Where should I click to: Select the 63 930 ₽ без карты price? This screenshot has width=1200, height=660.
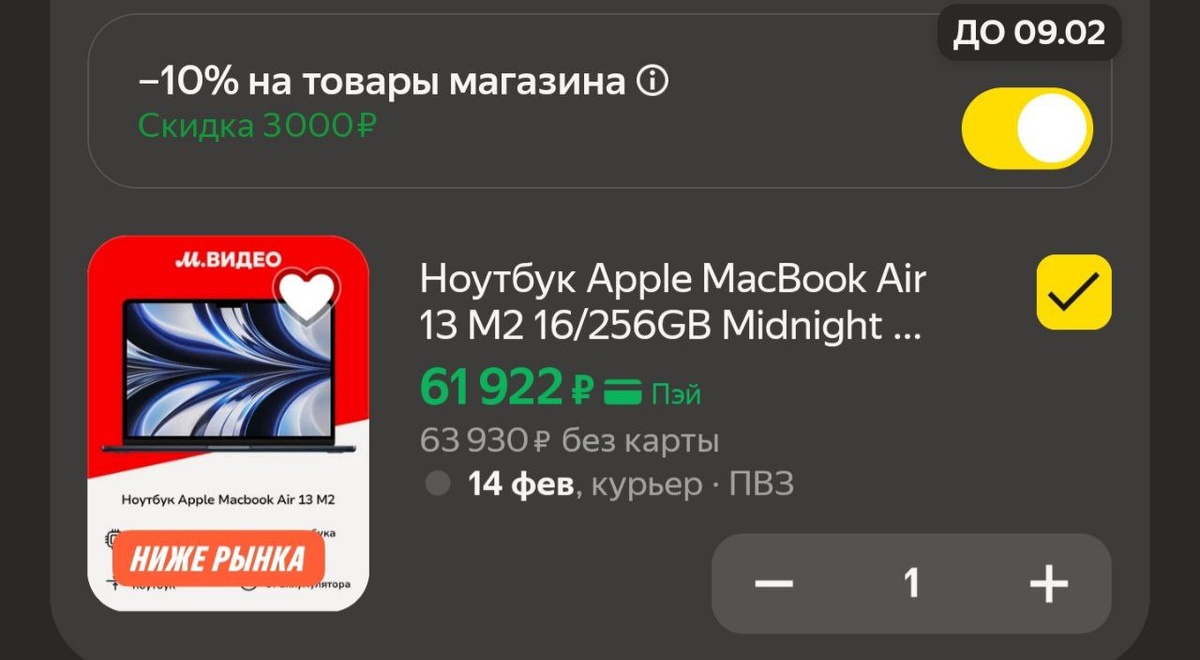[570, 440]
